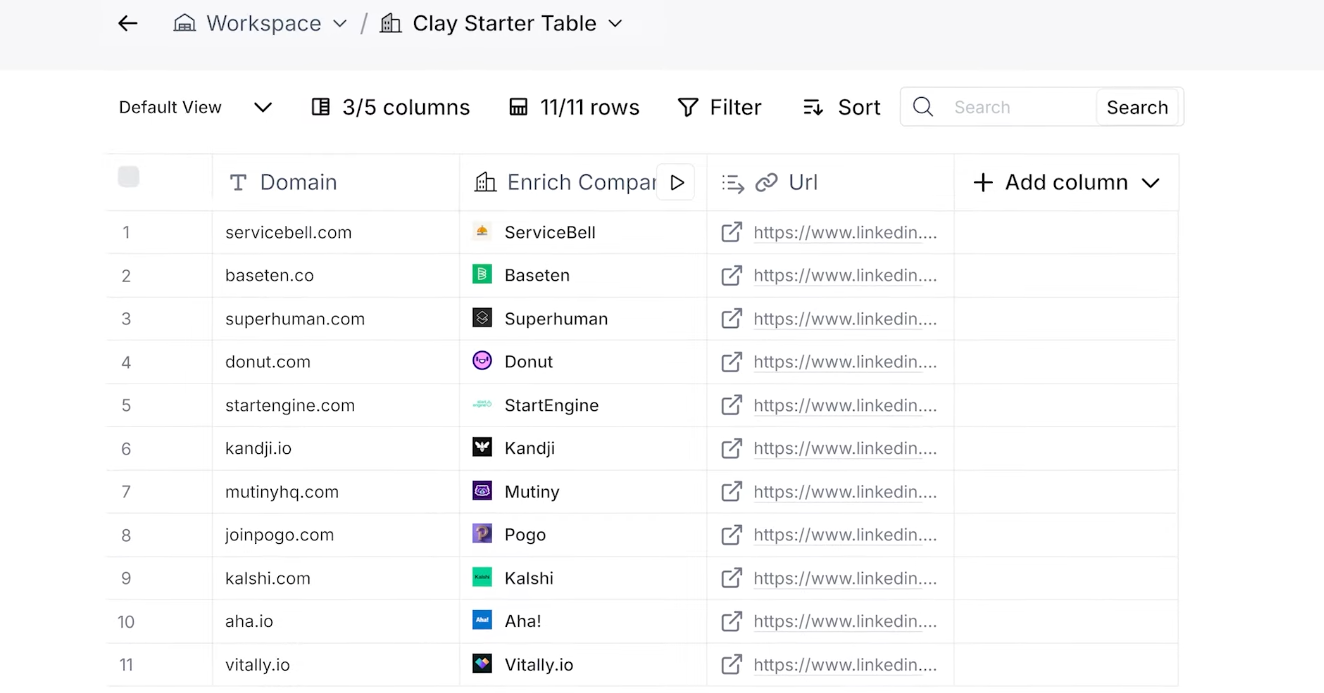Select the Superhuman company name cell
This screenshot has height=693, width=1324.
pyautogui.click(x=583, y=318)
